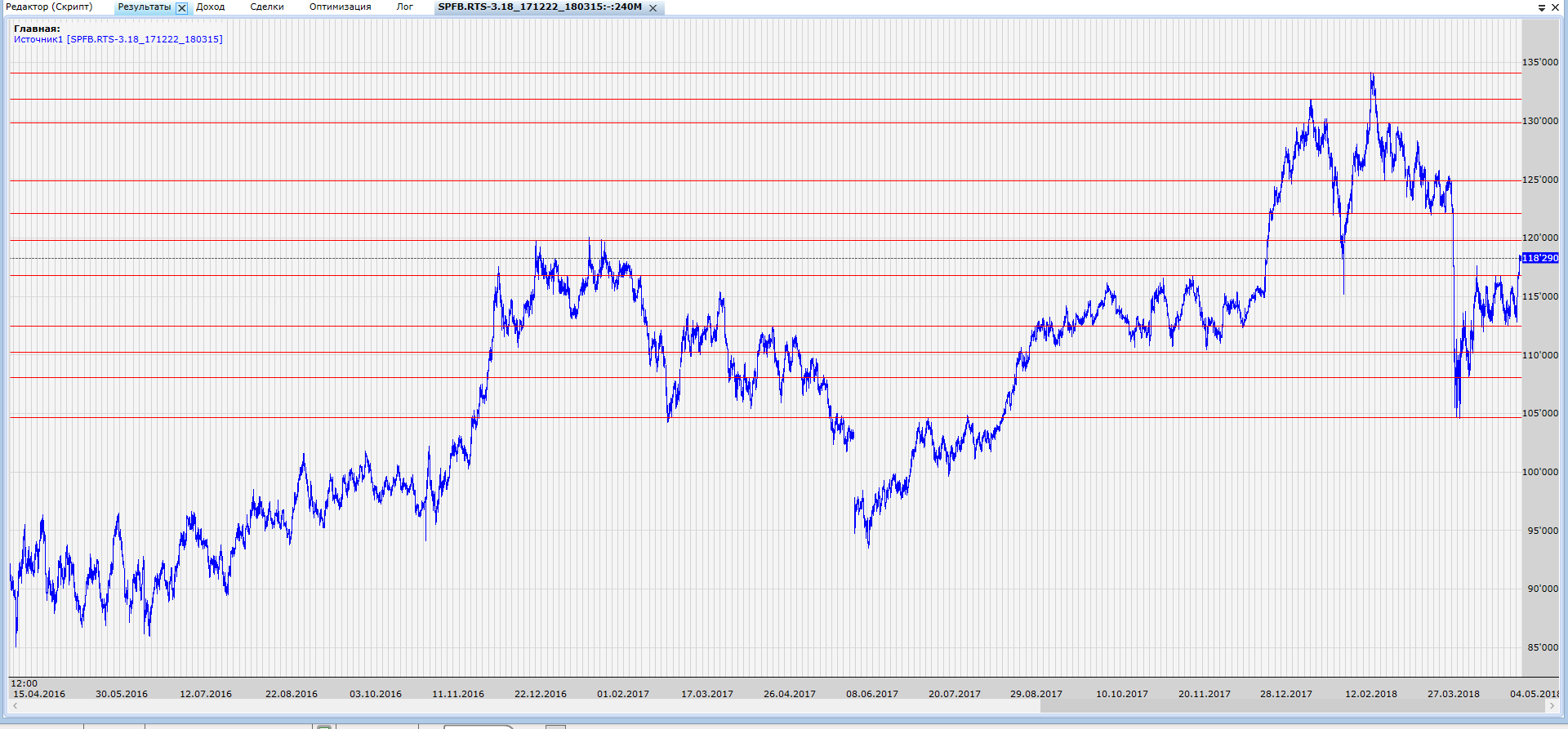1568x729 pixels.
Task: Go to the Оптимизация tab
Action: coord(340,7)
